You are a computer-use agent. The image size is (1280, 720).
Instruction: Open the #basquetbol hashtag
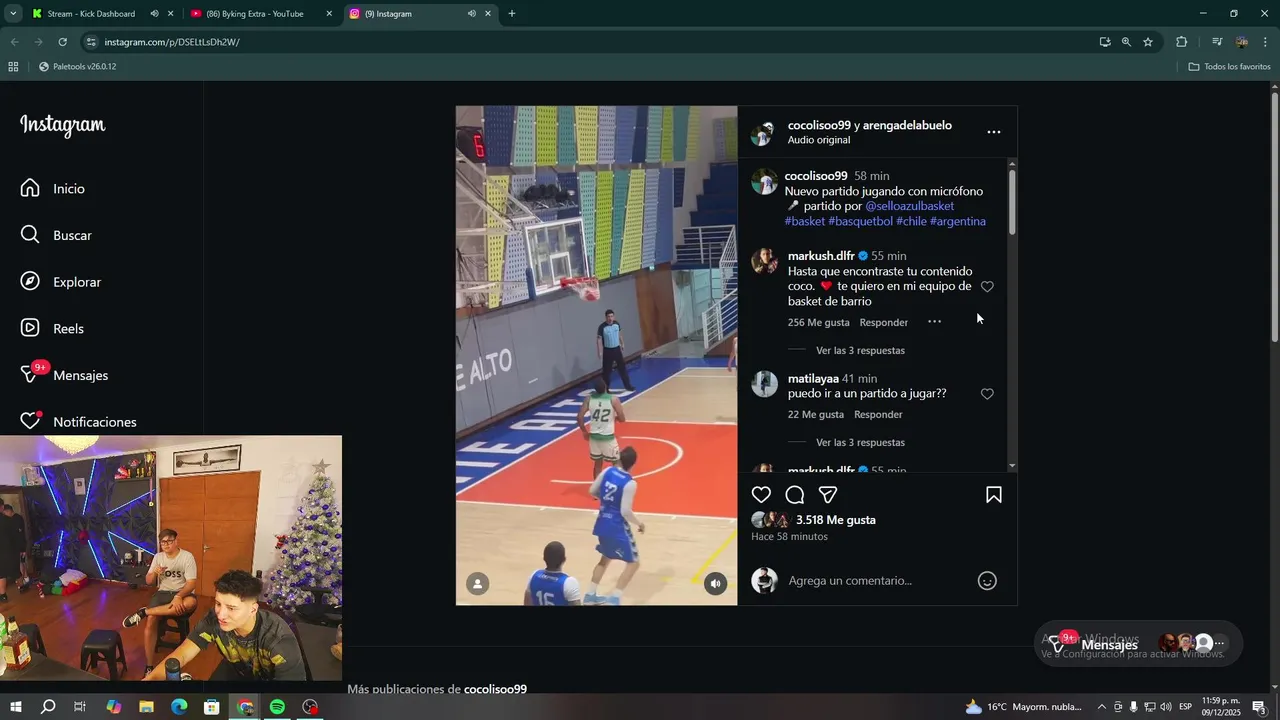(x=860, y=221)
